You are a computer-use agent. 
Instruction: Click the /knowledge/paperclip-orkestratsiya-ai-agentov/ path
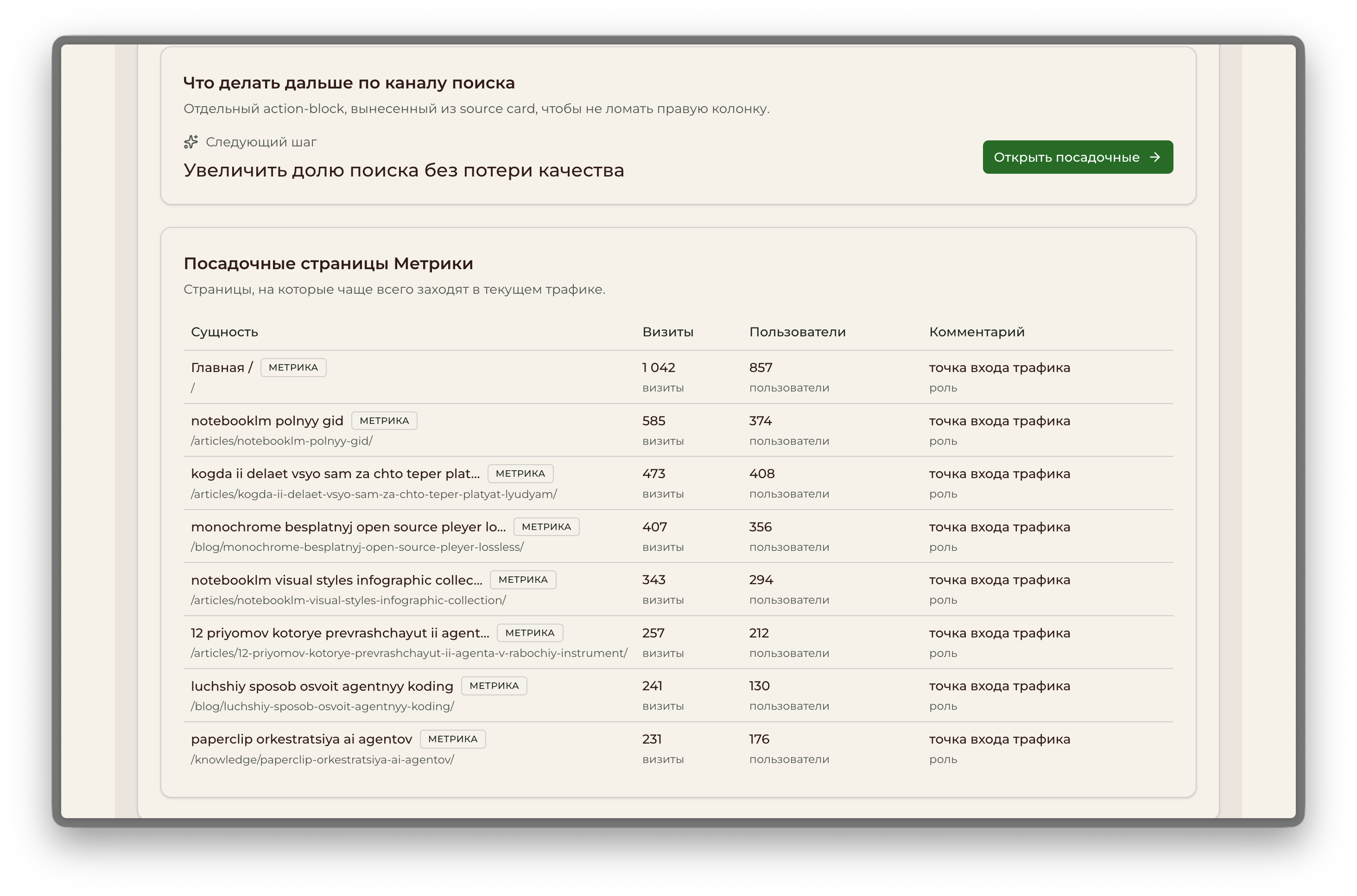click(323, 760)
